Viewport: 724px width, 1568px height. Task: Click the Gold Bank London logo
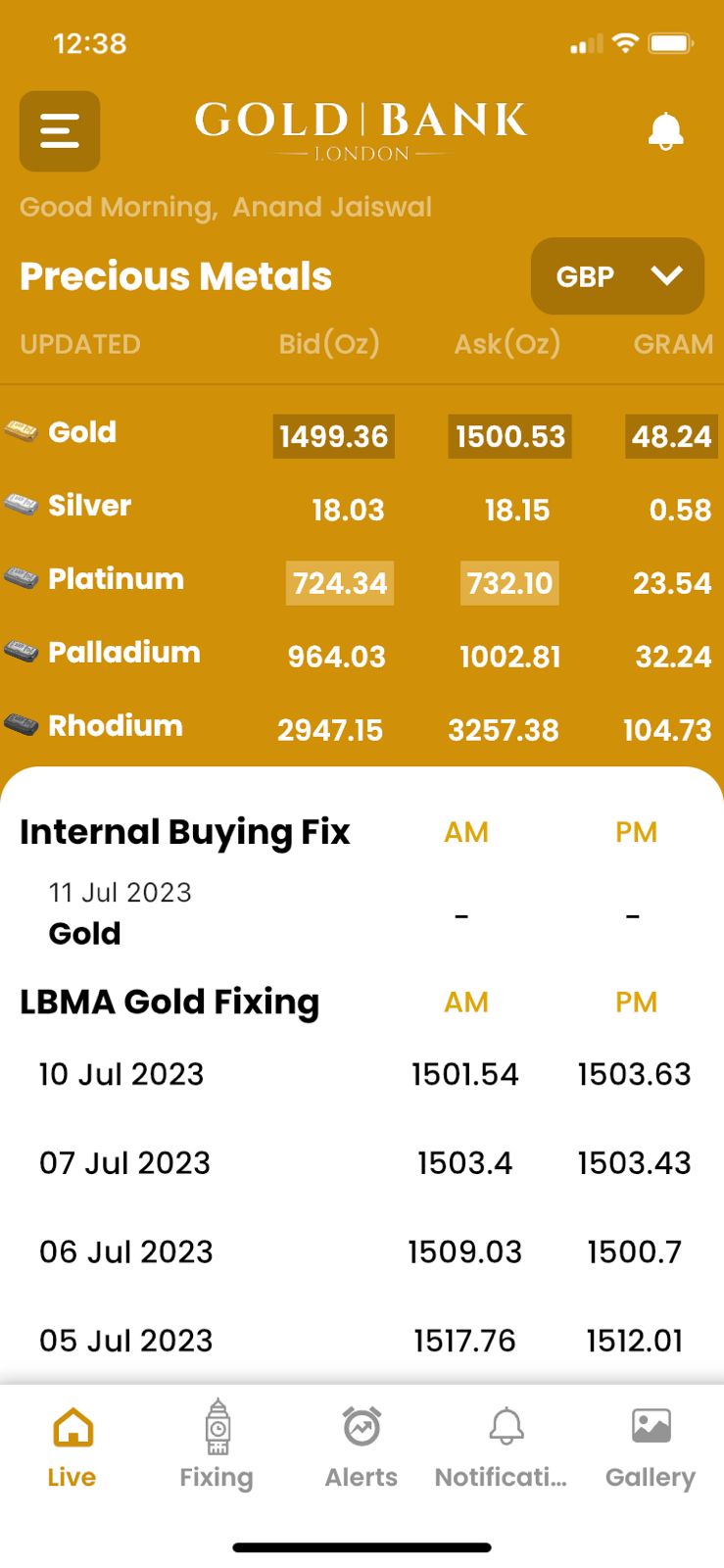pyautogui.click(x=361, y=129)
